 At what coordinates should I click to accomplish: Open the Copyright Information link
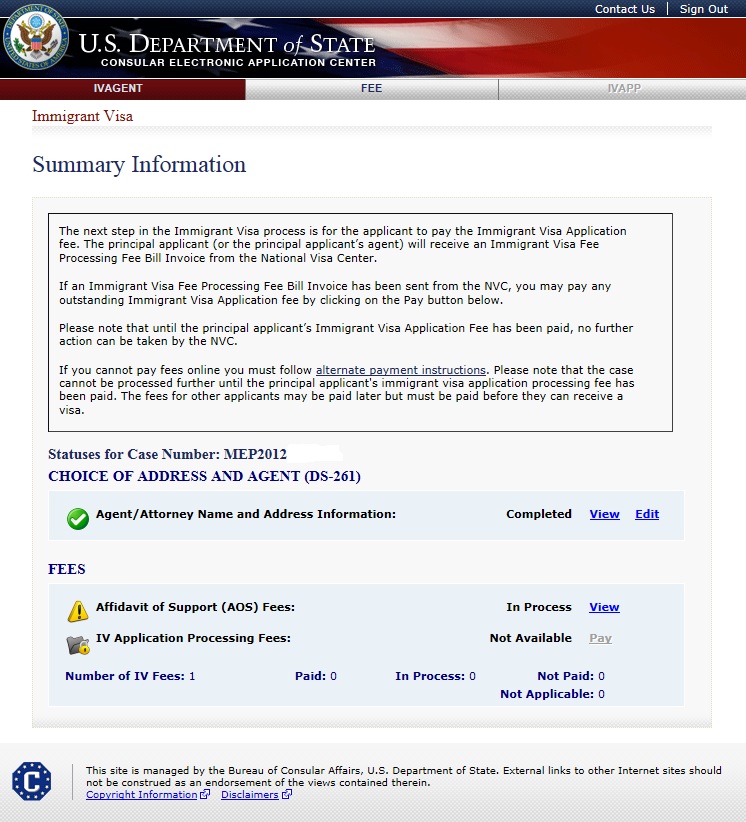point(142,795)
